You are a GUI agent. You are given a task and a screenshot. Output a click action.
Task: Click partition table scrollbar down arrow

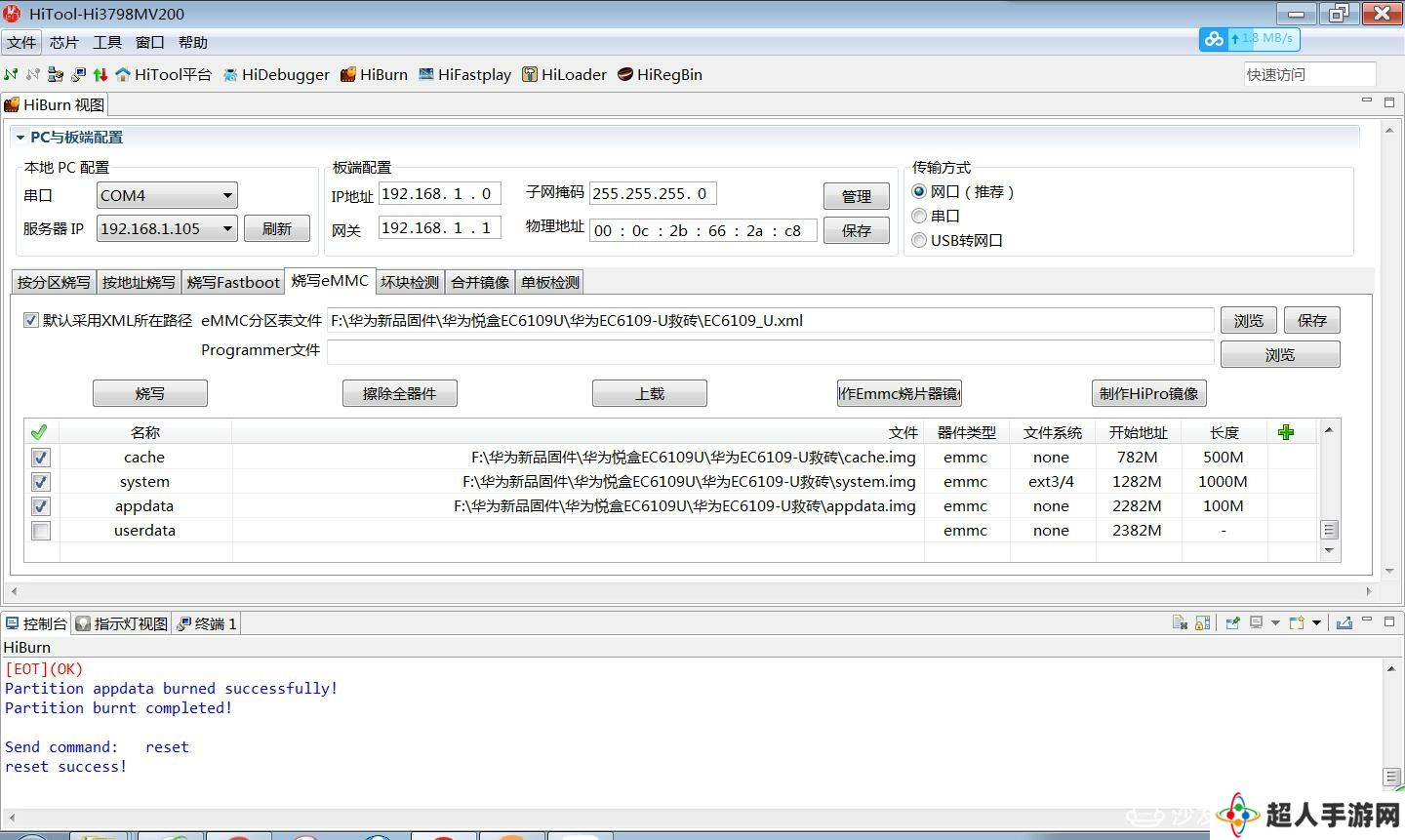pos(1329,551)
